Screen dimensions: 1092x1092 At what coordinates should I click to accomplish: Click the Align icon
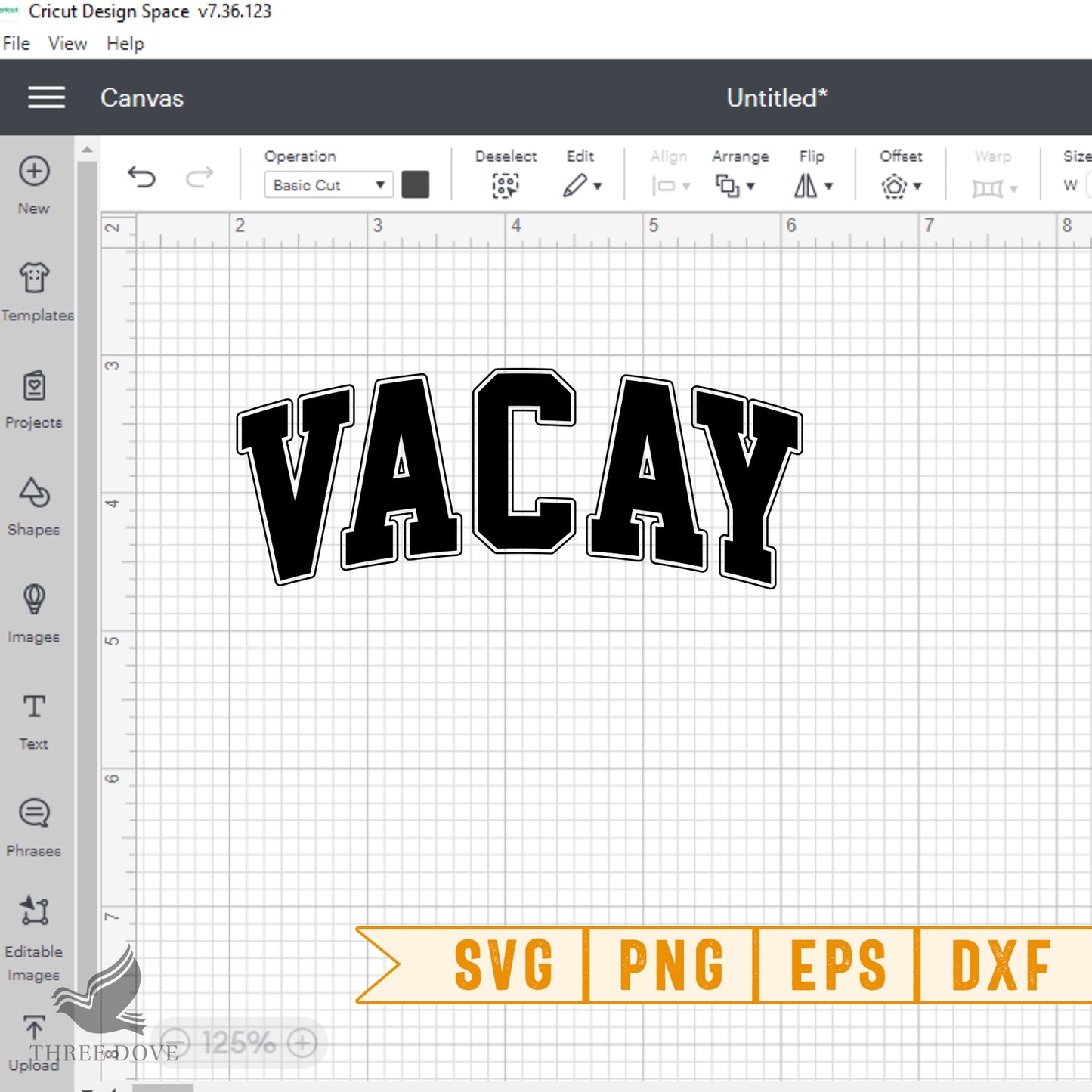pyautogui.click(x=664, y=186)
